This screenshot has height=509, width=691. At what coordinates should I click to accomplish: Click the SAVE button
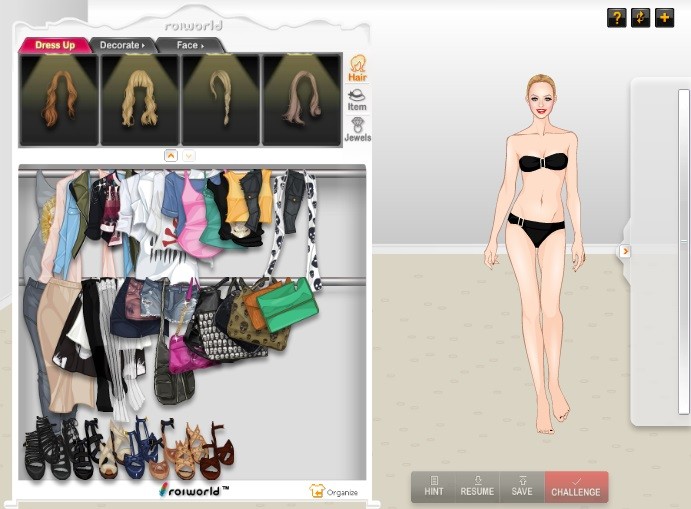[x=521, y=487]
